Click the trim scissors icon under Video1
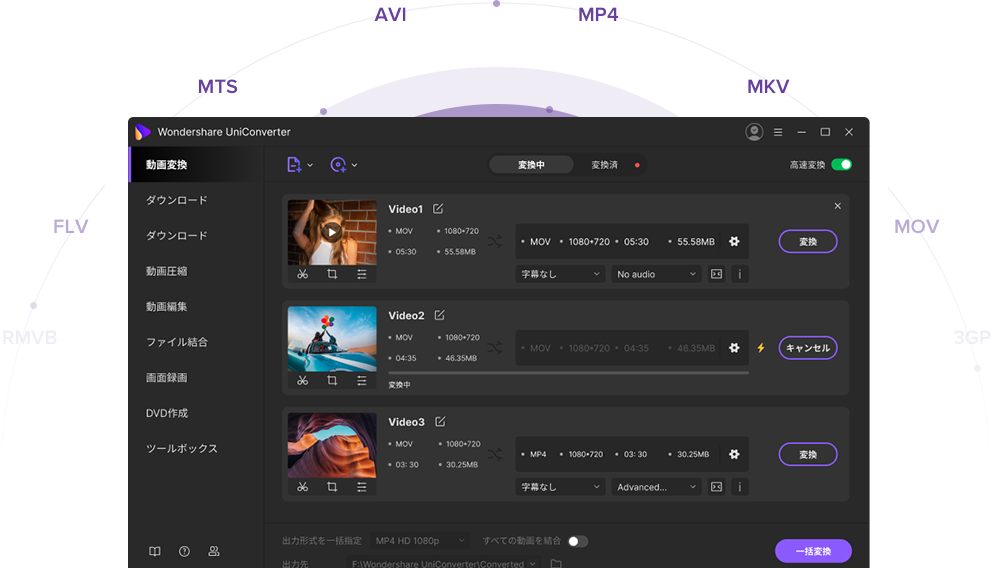This screenshot has width=991, height=568. pos(303,274)
